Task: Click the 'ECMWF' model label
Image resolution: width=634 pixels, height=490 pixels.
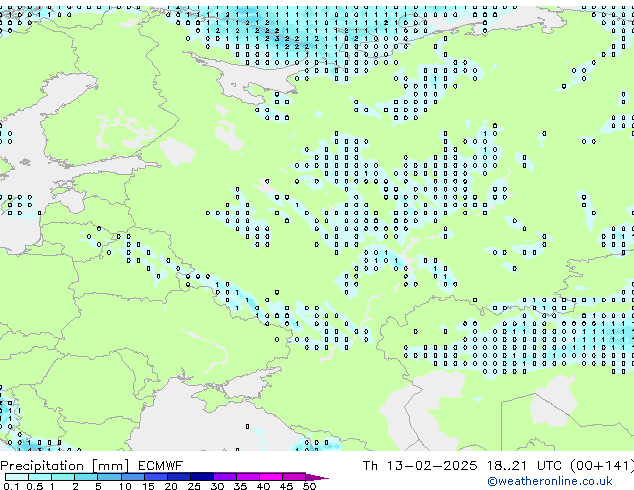Action: 161,466
